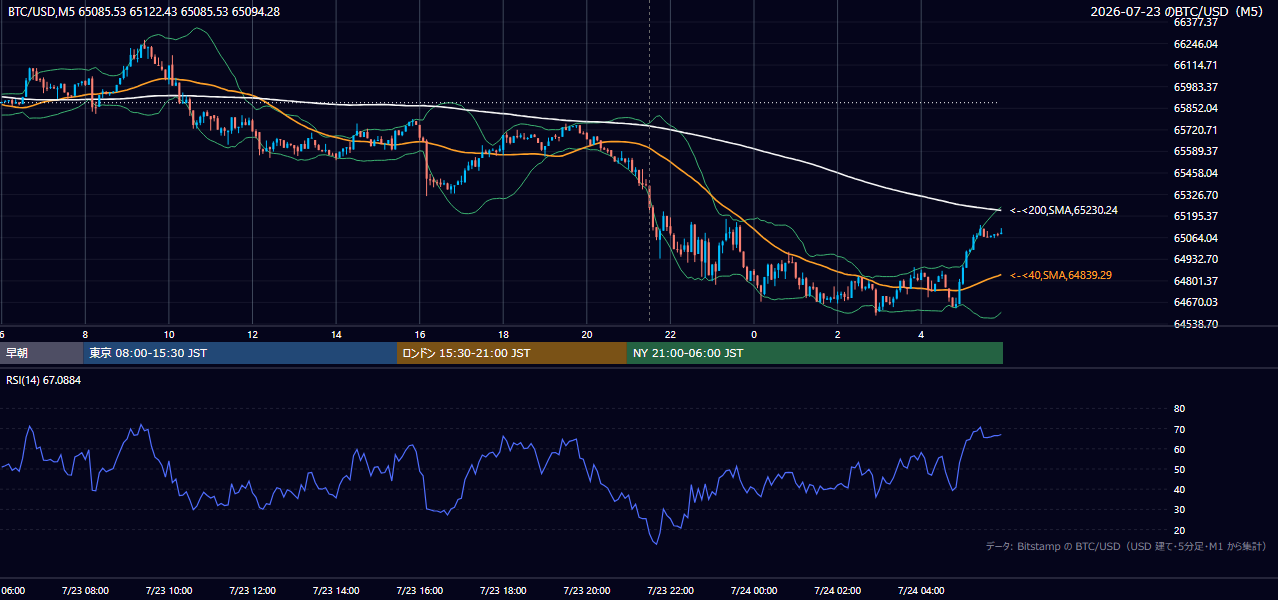The width and height of the screenshot is (1278, 600).
Task: Click hour tick 18 under price chart
Action: pyautogui.click(x=503, y=334)
